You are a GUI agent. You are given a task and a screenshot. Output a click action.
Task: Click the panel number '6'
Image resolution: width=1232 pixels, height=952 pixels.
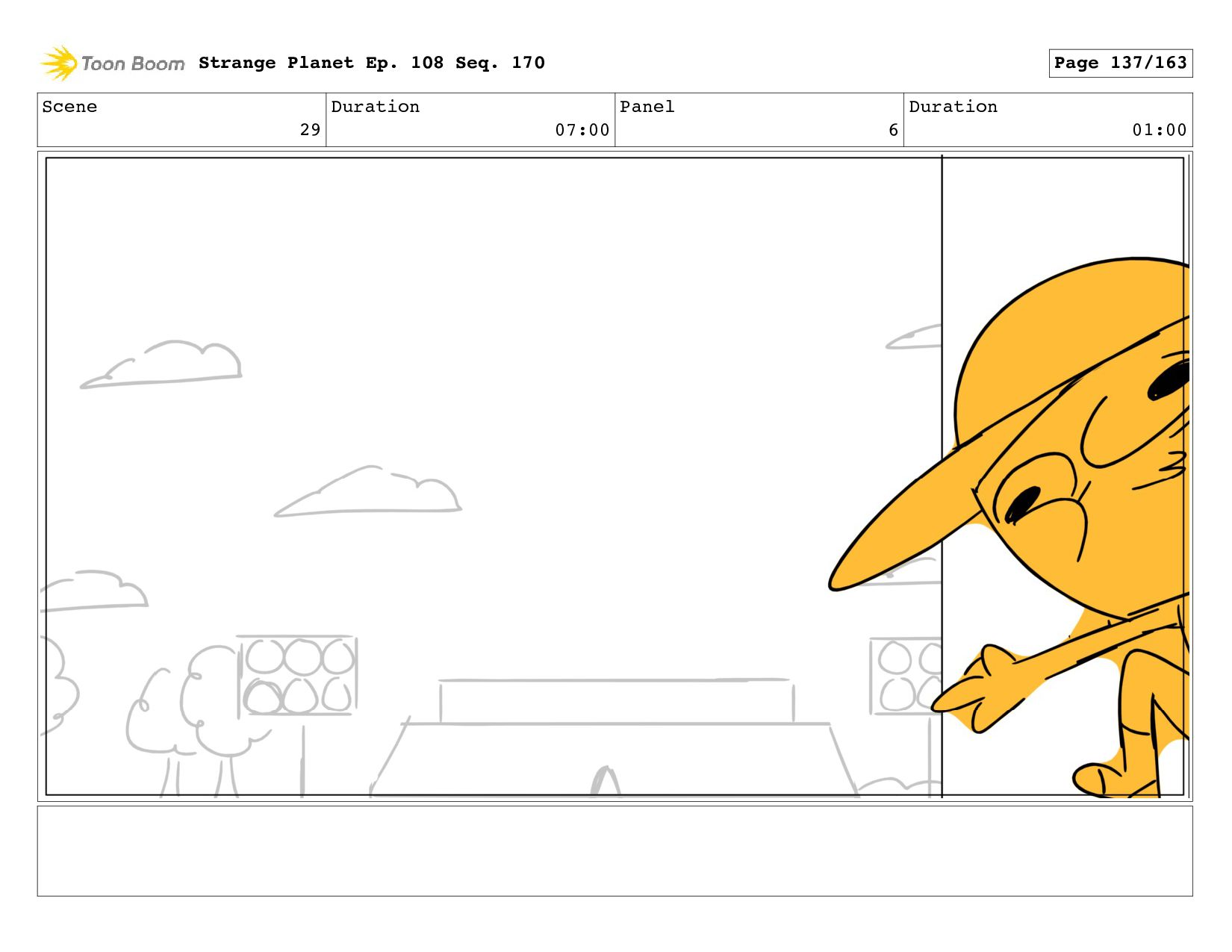click(x=893, y=130)
